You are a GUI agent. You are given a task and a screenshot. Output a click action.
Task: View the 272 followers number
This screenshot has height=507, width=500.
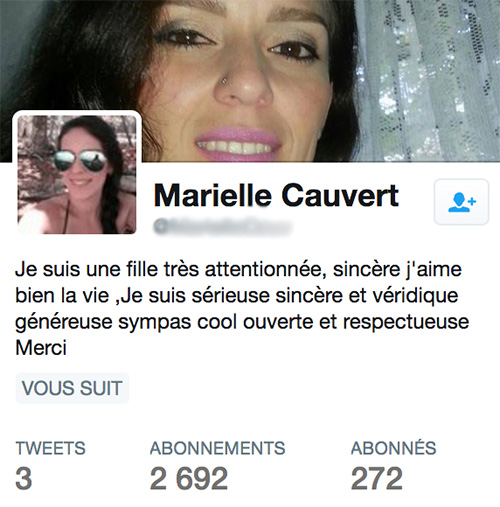[377, 478]
